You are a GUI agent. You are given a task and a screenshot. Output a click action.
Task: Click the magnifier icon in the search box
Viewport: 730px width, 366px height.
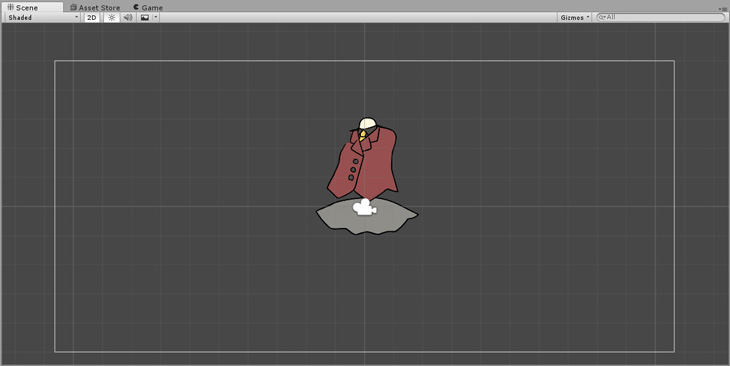602,17
